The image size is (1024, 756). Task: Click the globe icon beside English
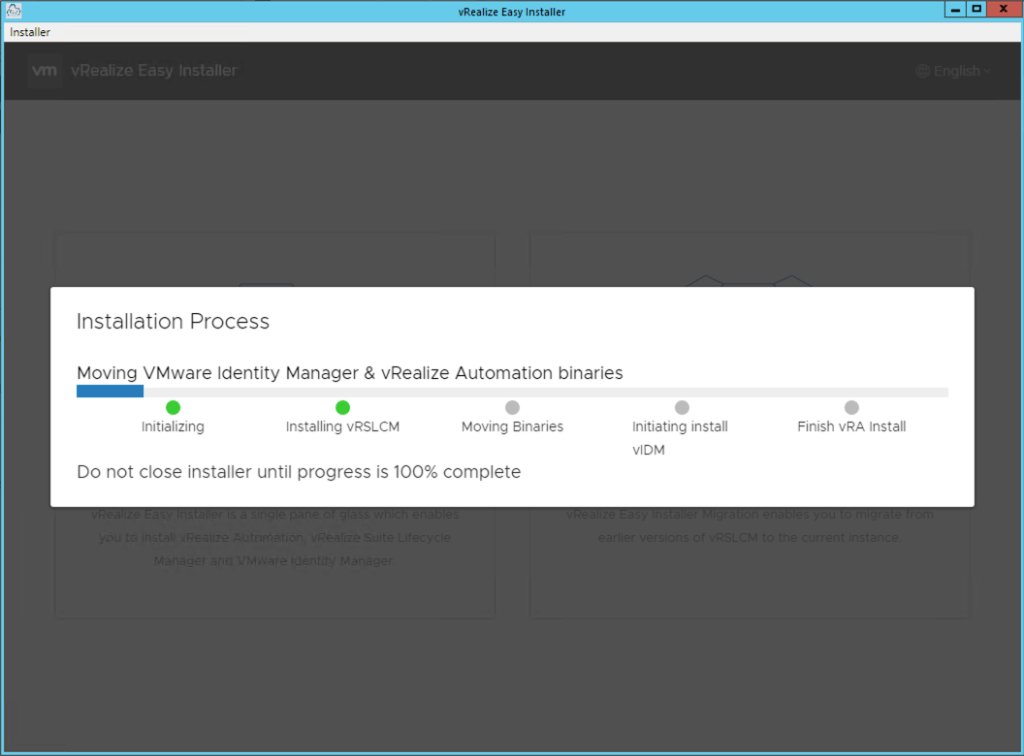coord(923,71)
